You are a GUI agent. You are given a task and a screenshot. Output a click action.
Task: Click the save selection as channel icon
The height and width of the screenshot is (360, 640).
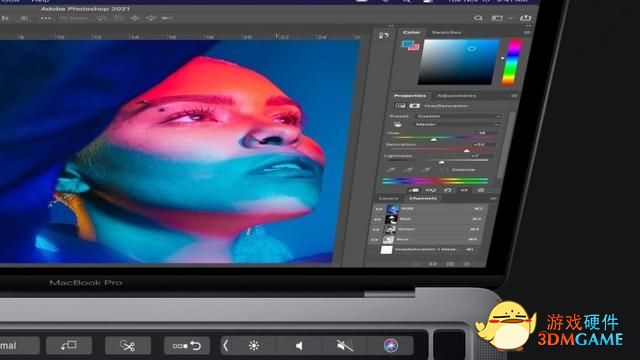433,264
